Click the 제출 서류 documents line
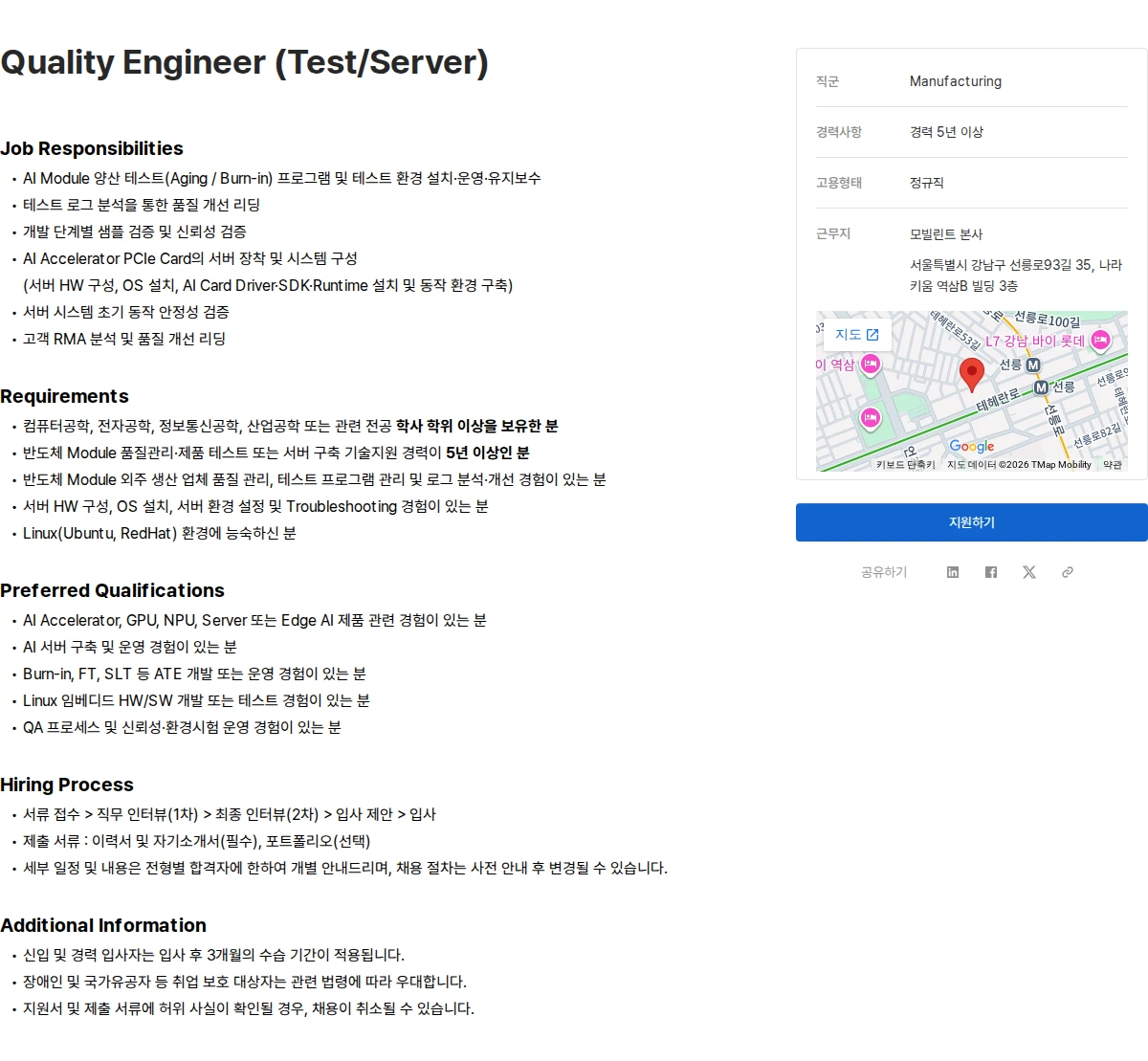 tap(196, 841)
